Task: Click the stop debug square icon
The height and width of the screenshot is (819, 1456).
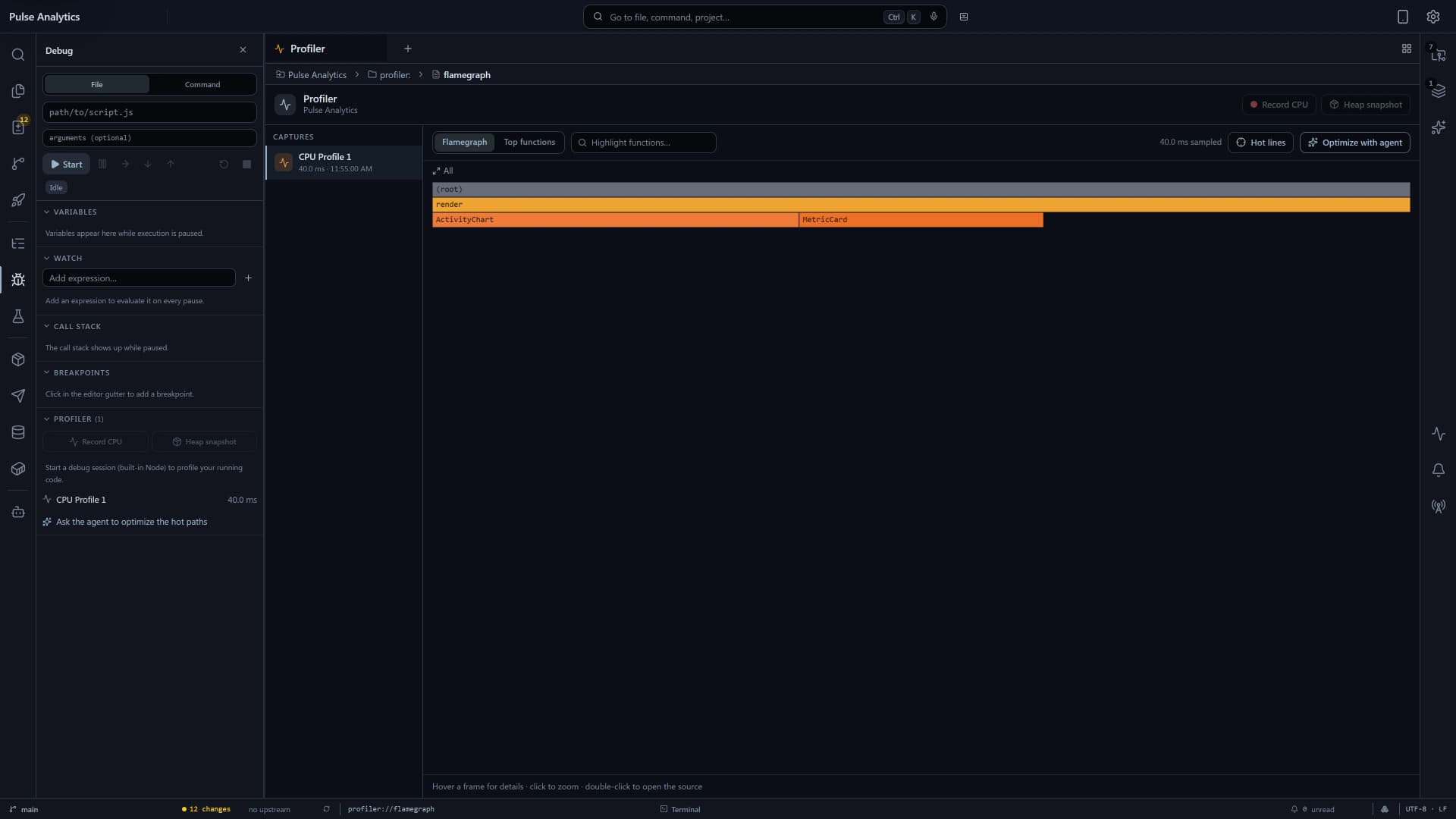Action: [246, 164]
